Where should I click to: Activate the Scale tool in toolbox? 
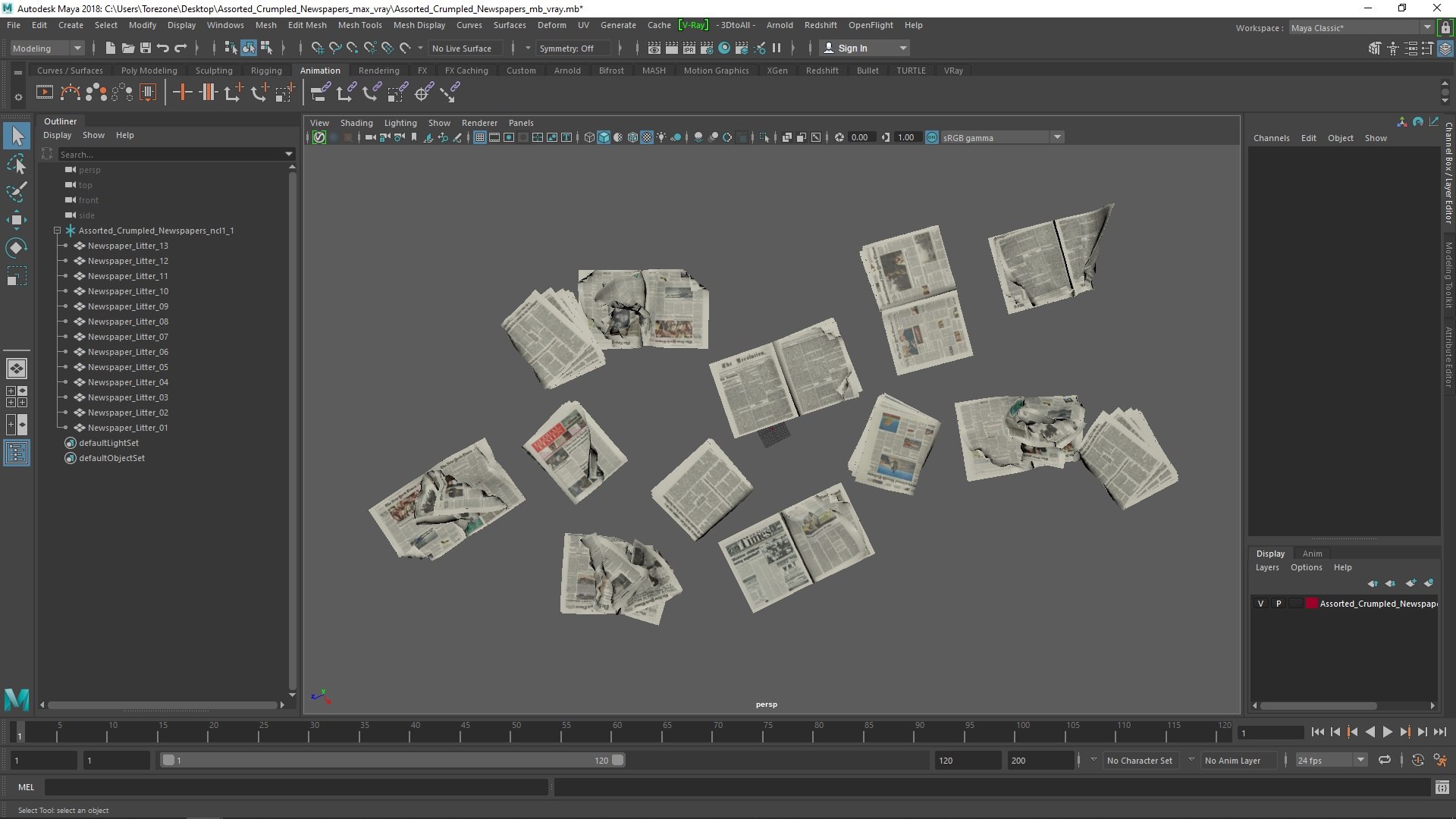click(x=17, y=276)
